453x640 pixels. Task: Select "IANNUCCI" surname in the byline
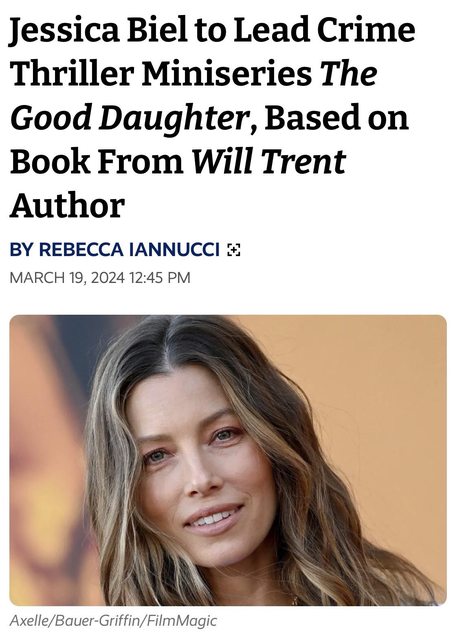175,249
